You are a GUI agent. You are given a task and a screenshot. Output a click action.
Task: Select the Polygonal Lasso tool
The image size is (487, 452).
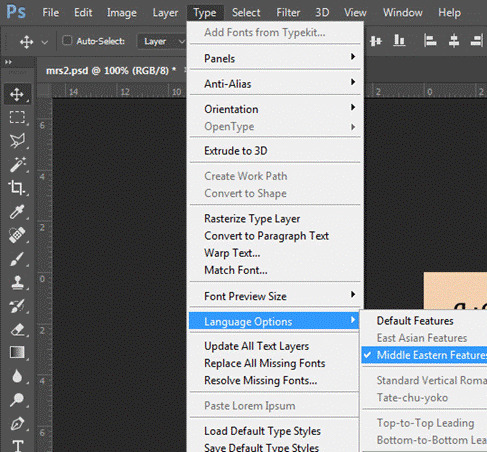click(x=17, y=141)
